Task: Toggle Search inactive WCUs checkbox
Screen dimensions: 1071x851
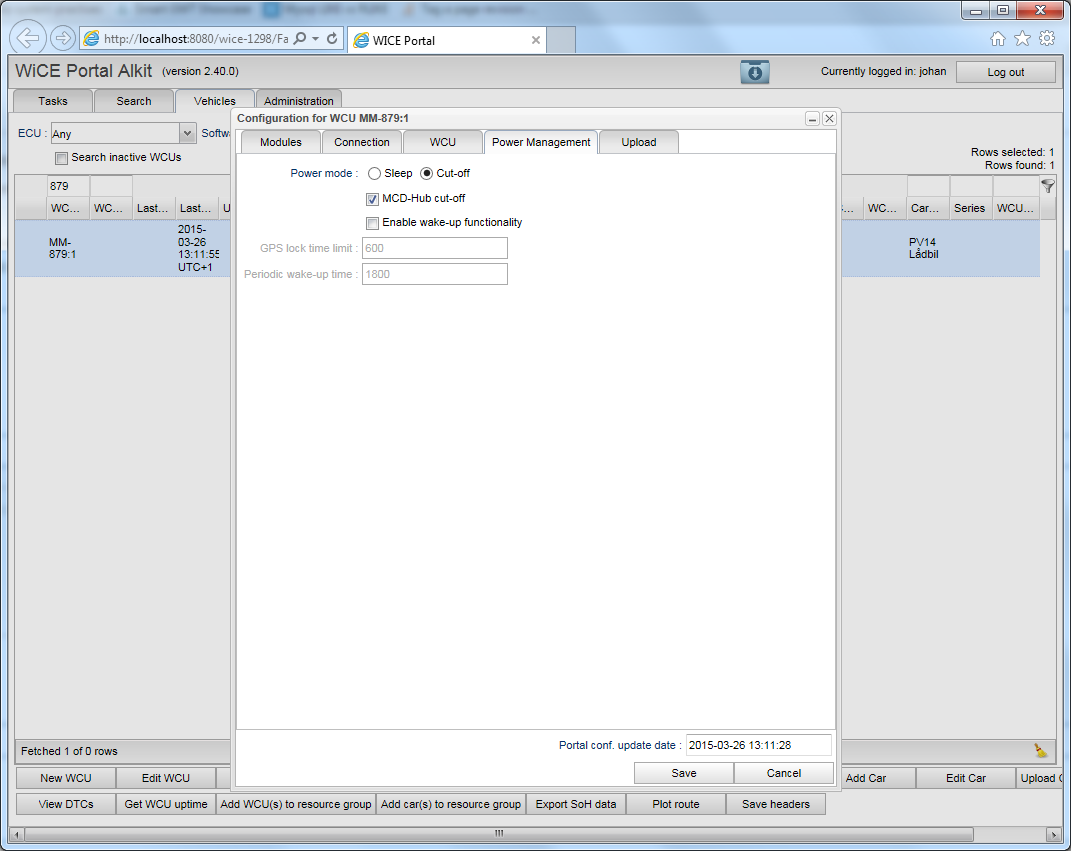Action: [x=62, y=158]
